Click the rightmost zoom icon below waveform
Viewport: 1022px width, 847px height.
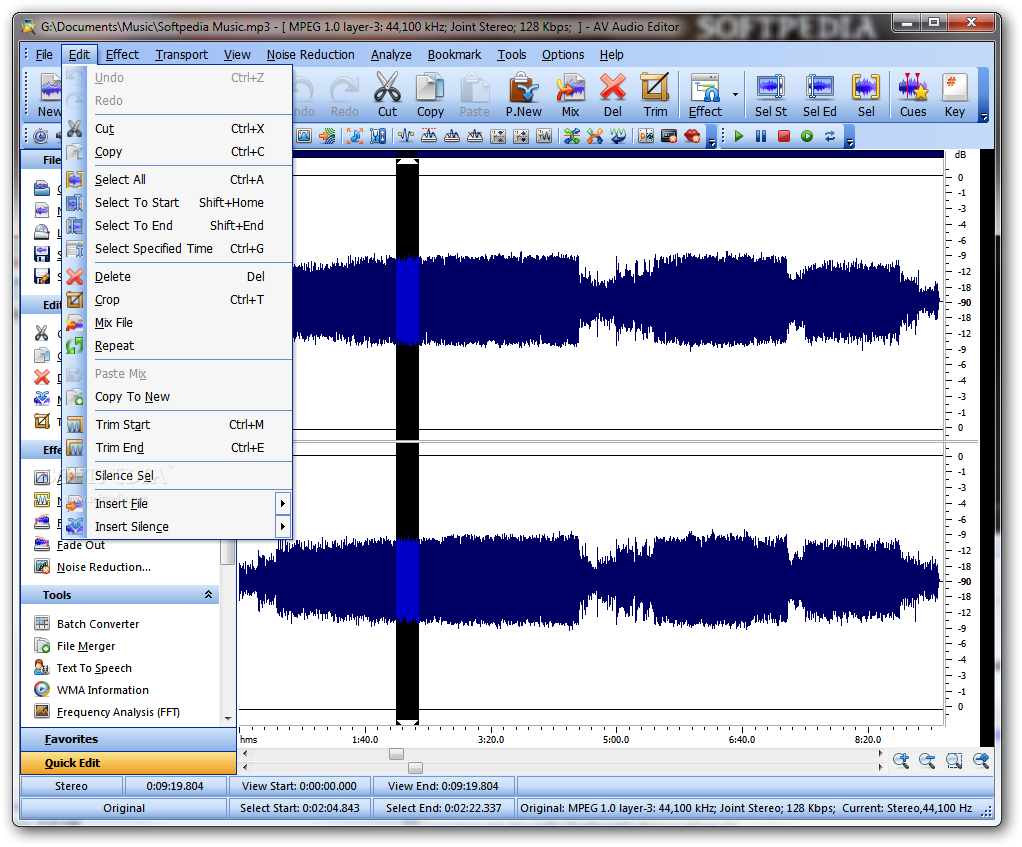coord(980,760)
